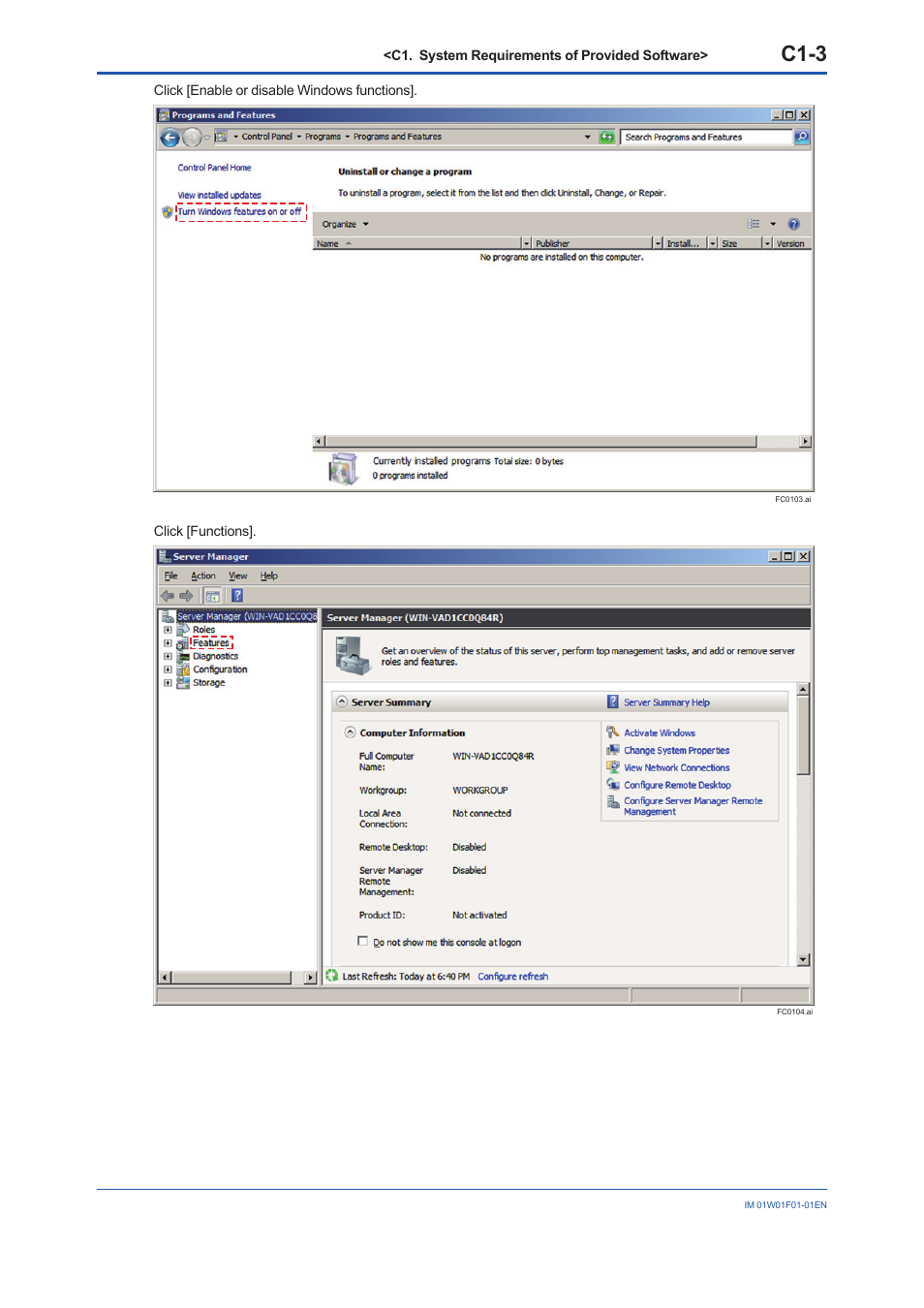924x1308 pixels.
Task: Click the Features icon in the tree
Action: pos(183,643)
